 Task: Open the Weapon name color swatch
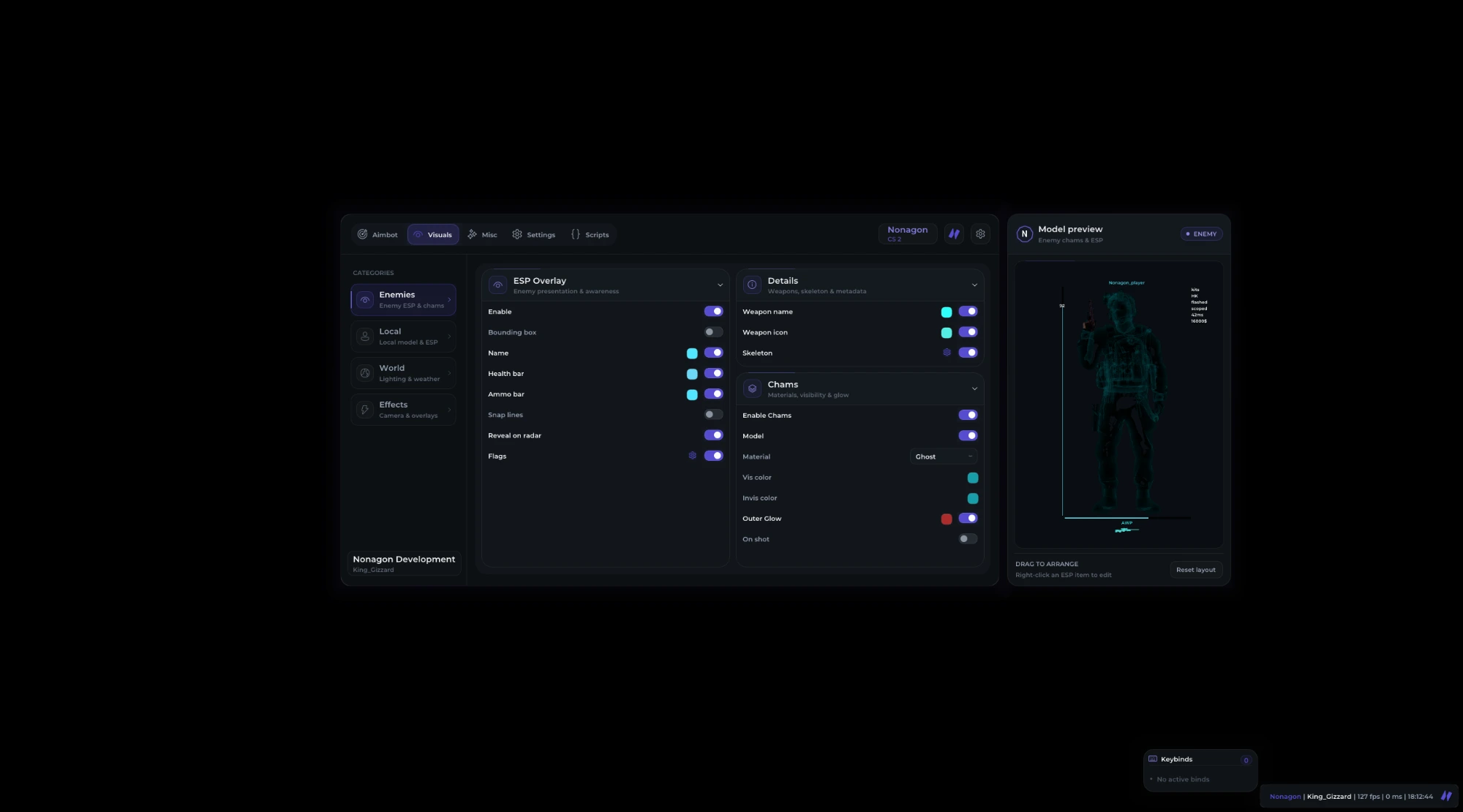point(947,312)
